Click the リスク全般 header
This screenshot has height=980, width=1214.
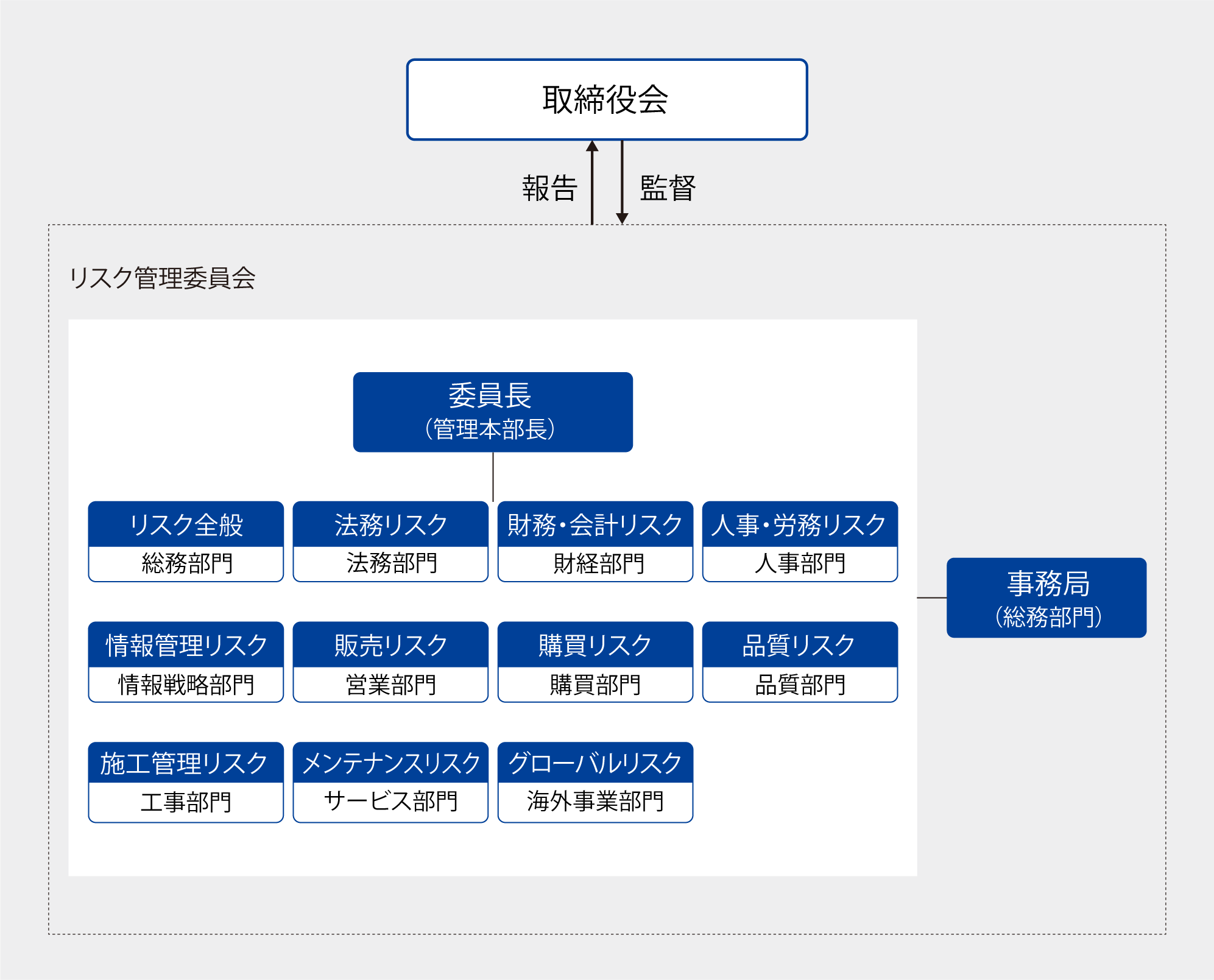[x=186, y=524]
